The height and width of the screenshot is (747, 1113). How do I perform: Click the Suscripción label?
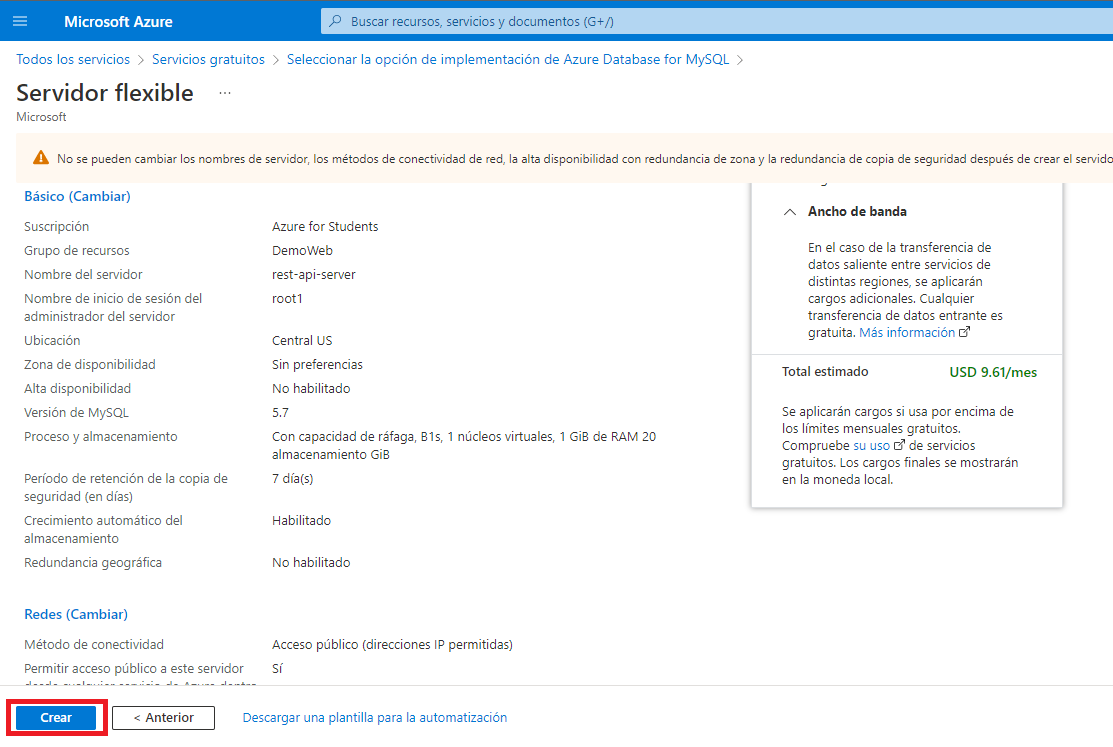57,227
